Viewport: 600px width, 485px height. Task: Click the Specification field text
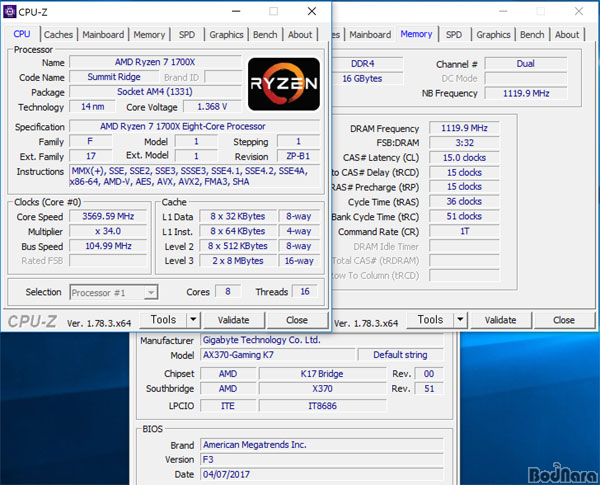[194, 126]
